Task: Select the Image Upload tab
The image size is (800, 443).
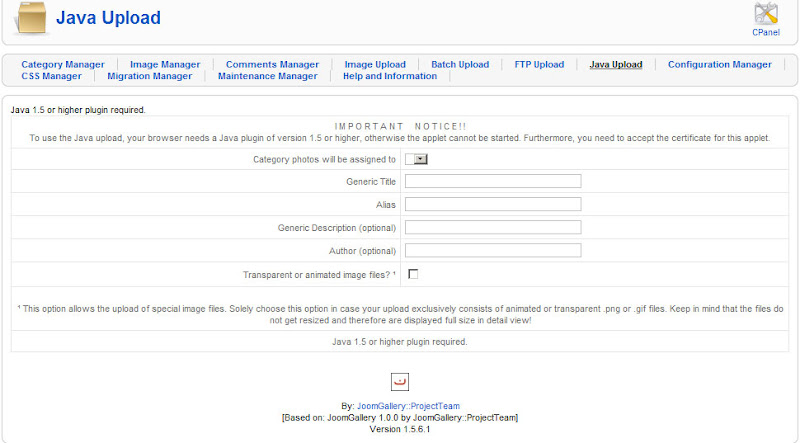Action: (x=375, y=65)
